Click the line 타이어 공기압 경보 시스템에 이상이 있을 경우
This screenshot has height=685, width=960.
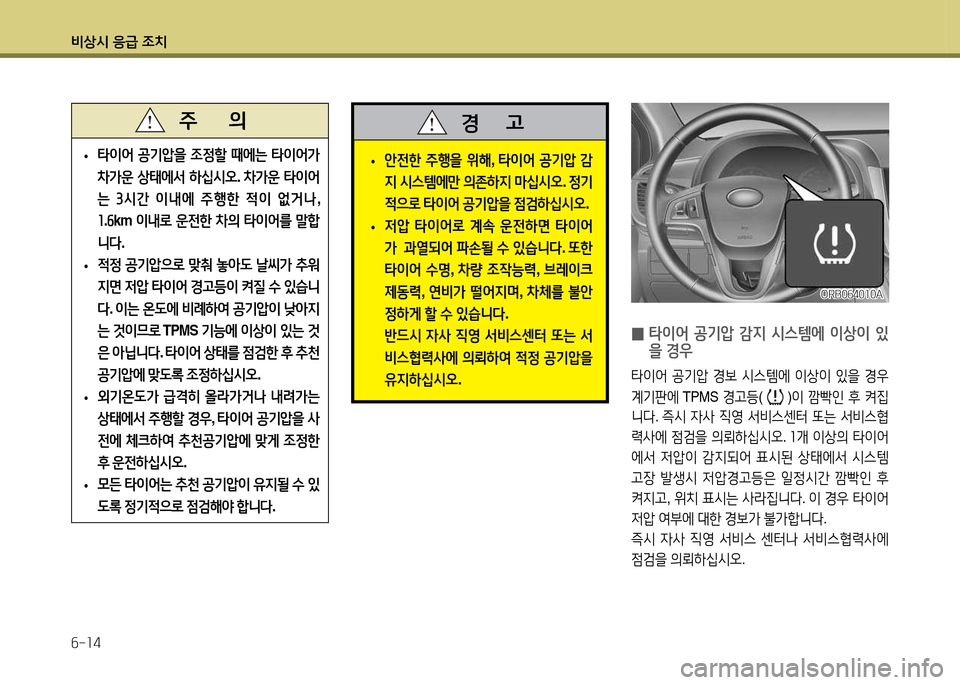pyautogui.click(x=760, y=376)
